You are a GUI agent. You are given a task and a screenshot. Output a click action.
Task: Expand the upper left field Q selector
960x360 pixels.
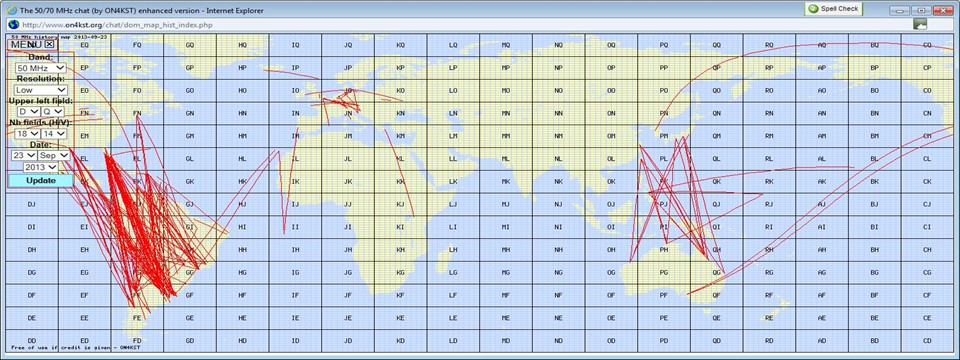click(53, 111)
